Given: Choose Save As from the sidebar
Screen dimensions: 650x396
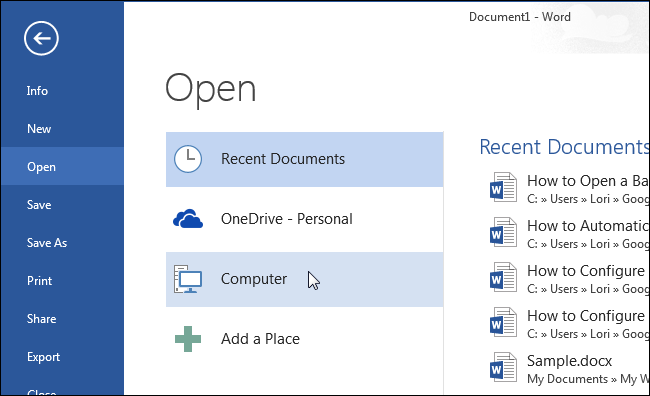Looking at the screenshot, I should coord(62,243).
